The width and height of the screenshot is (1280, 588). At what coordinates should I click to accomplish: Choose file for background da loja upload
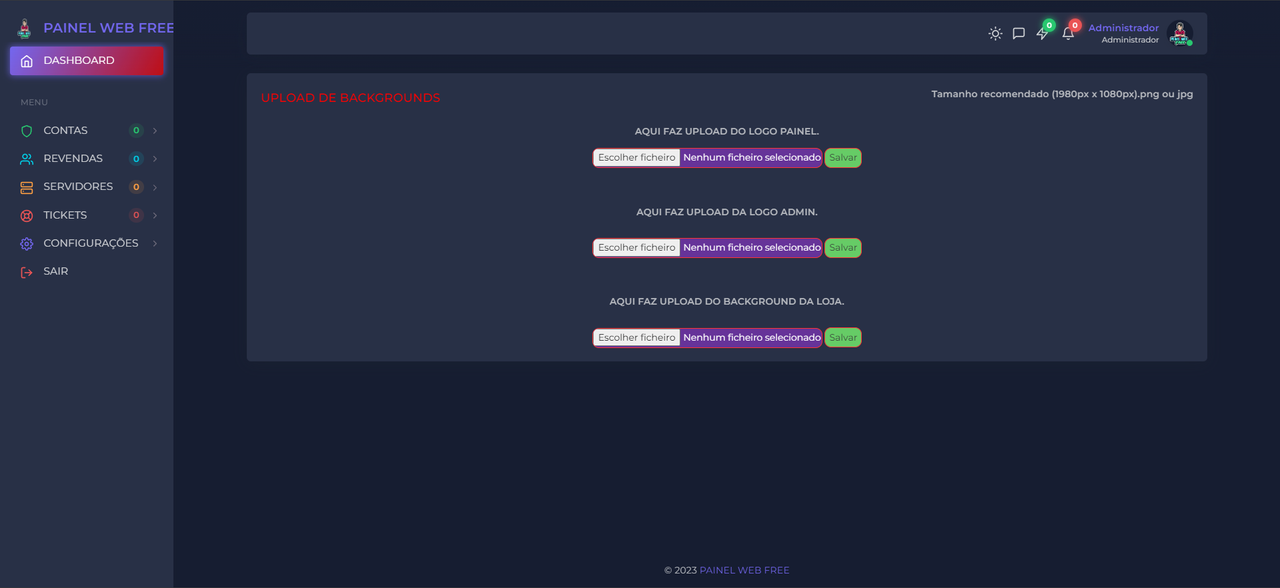pyautogui.click(x=637, y=338)
